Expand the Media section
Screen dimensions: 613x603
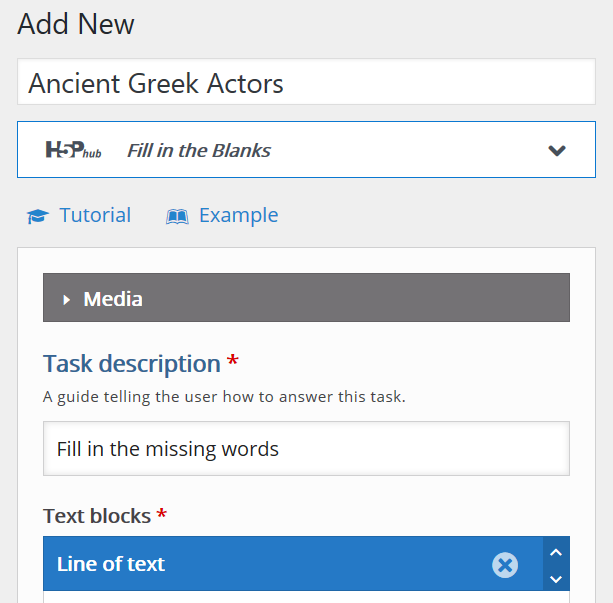click(x=306, y=298)
